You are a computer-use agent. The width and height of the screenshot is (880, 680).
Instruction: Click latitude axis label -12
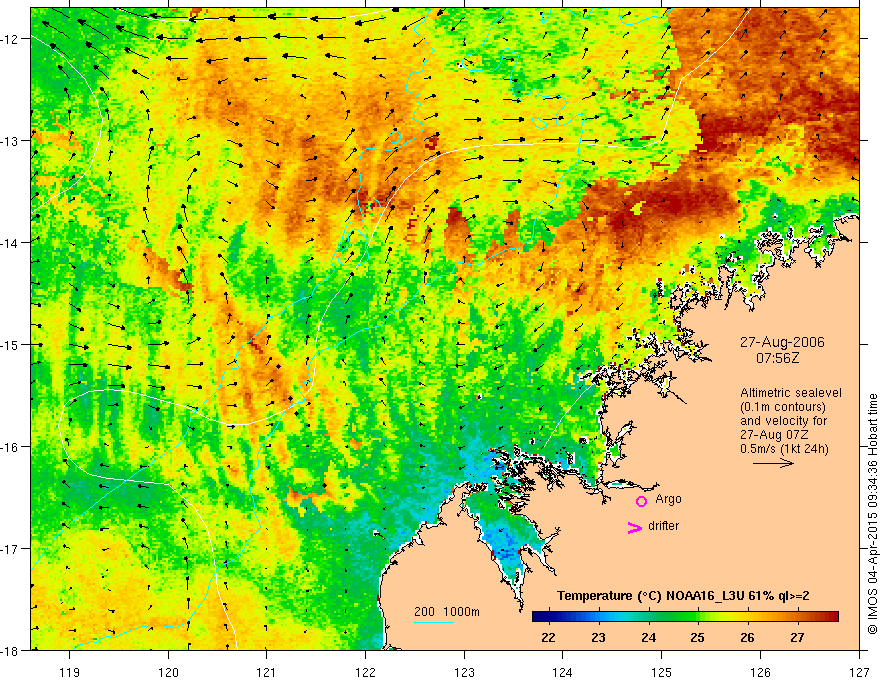pyautogui.click(x=10, y=39)
